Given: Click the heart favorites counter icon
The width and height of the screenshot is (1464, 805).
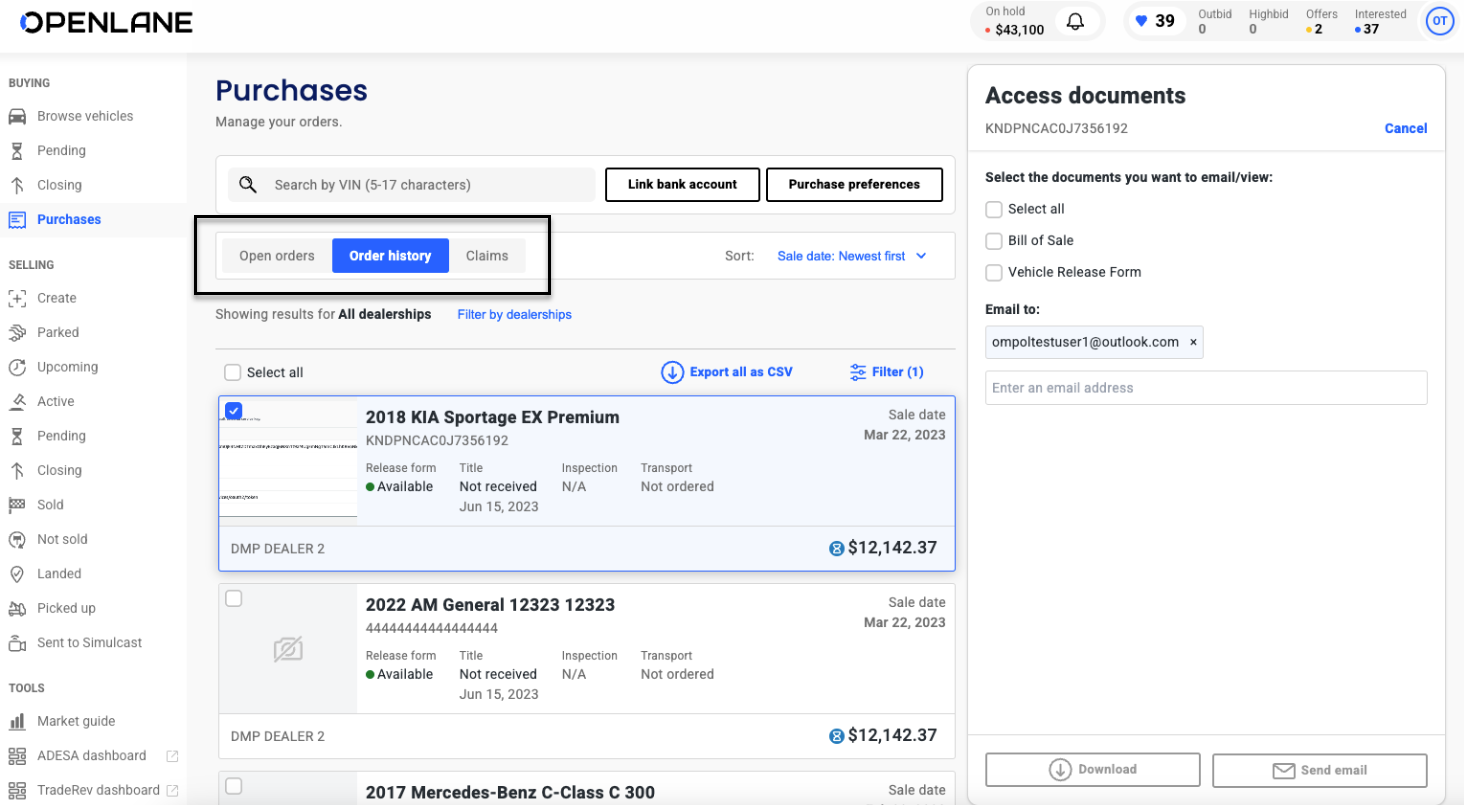Looking at the screenshot, I should pos(1142,20).
